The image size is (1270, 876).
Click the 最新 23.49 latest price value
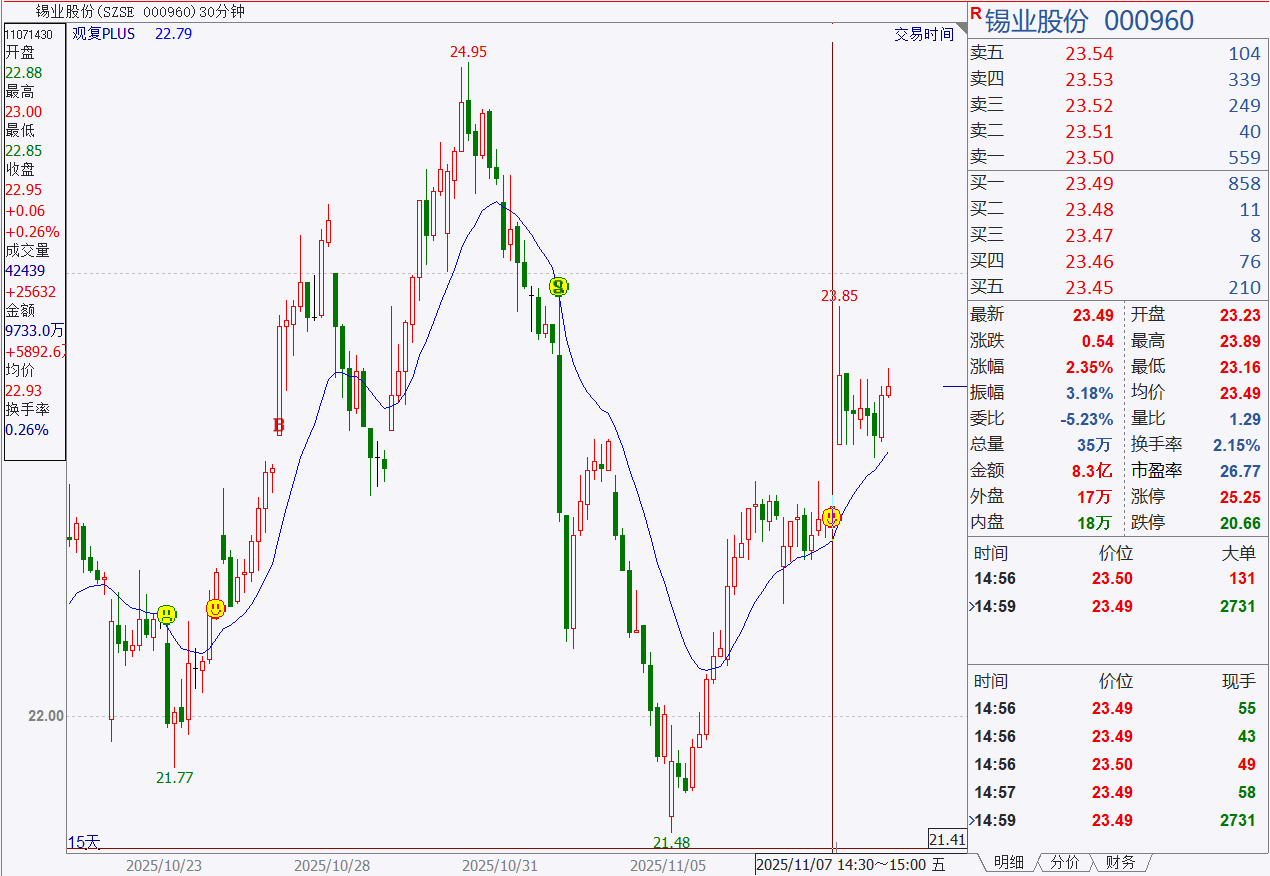coord(1093,315)
